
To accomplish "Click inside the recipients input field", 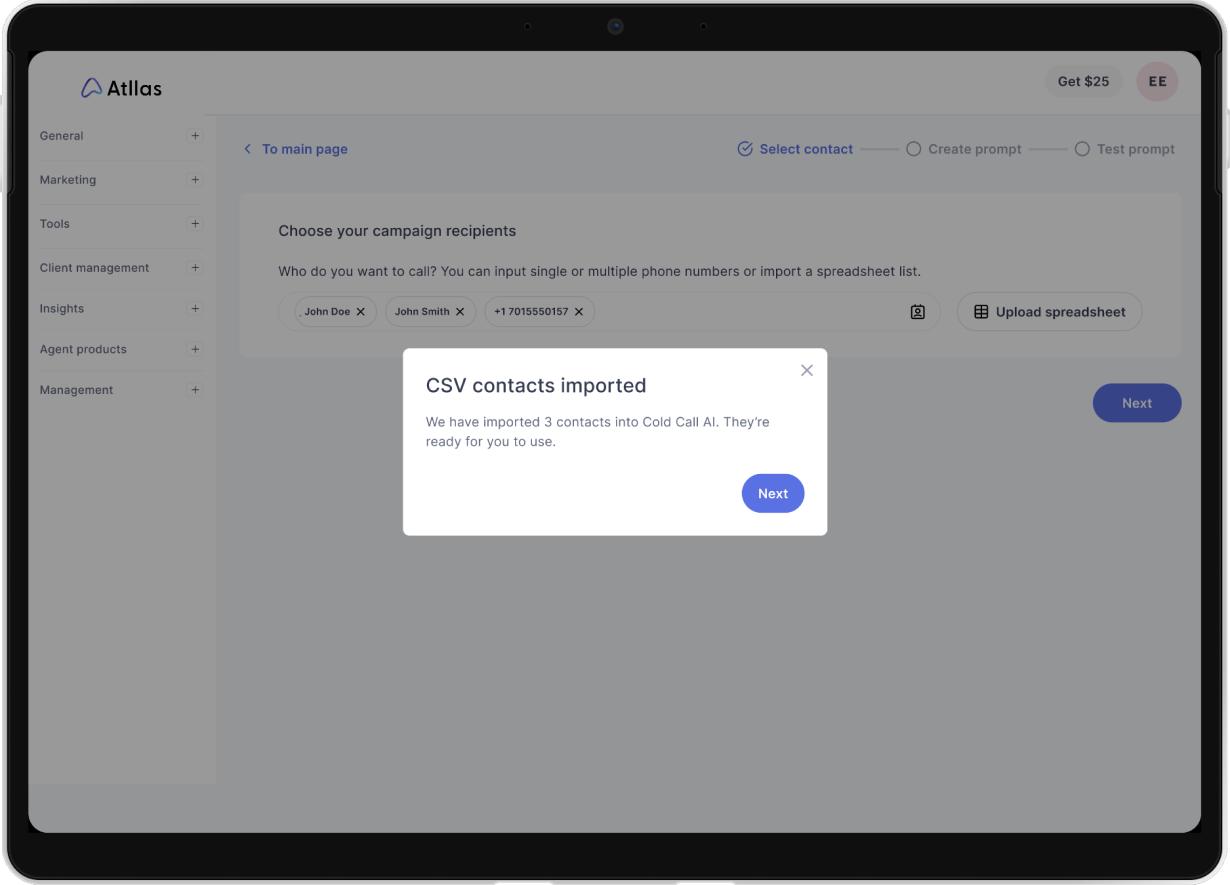I will click(750, 312).
